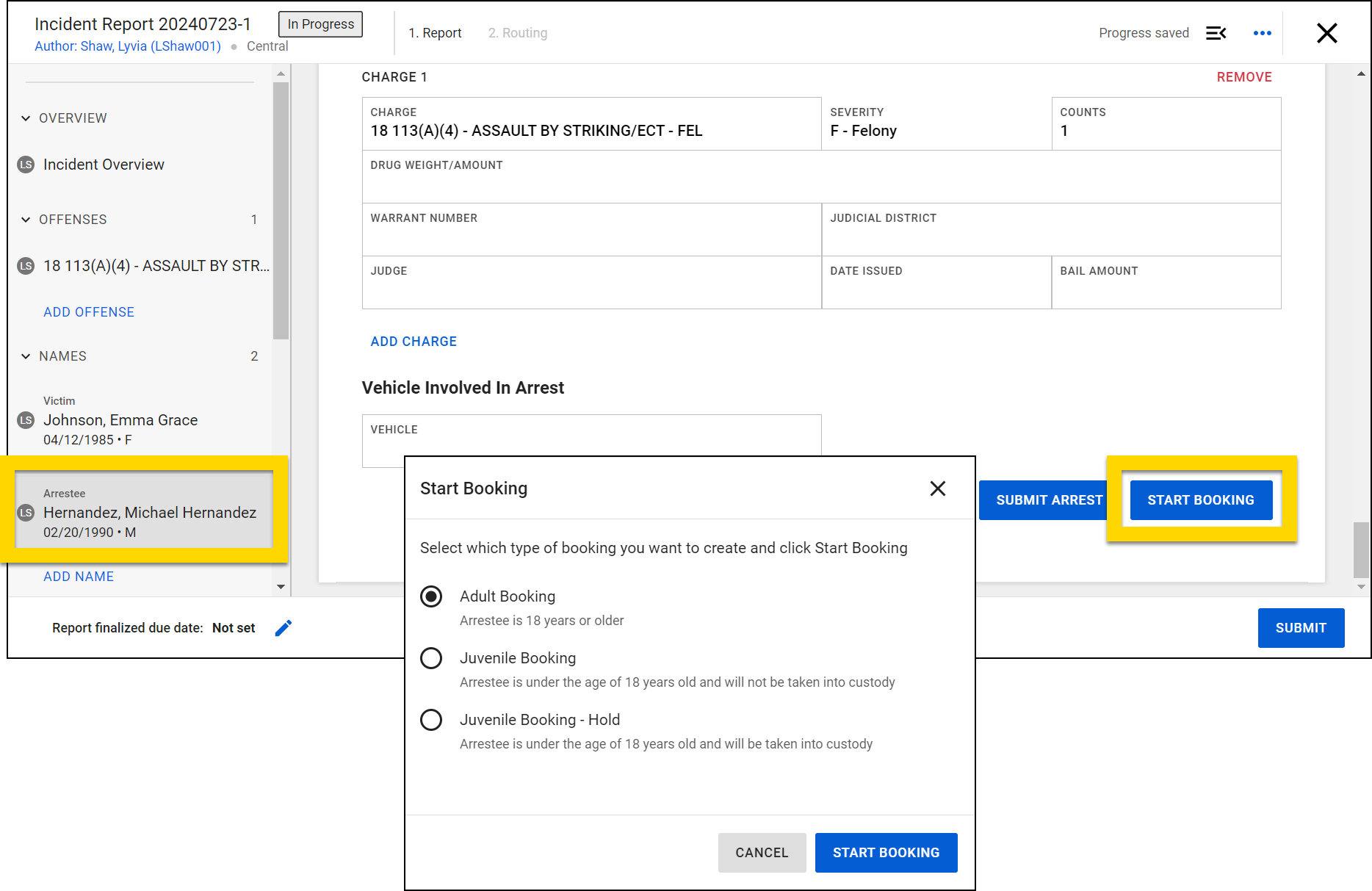Click the LS avatar next to Emma Johnson

(x=26, y=420)
